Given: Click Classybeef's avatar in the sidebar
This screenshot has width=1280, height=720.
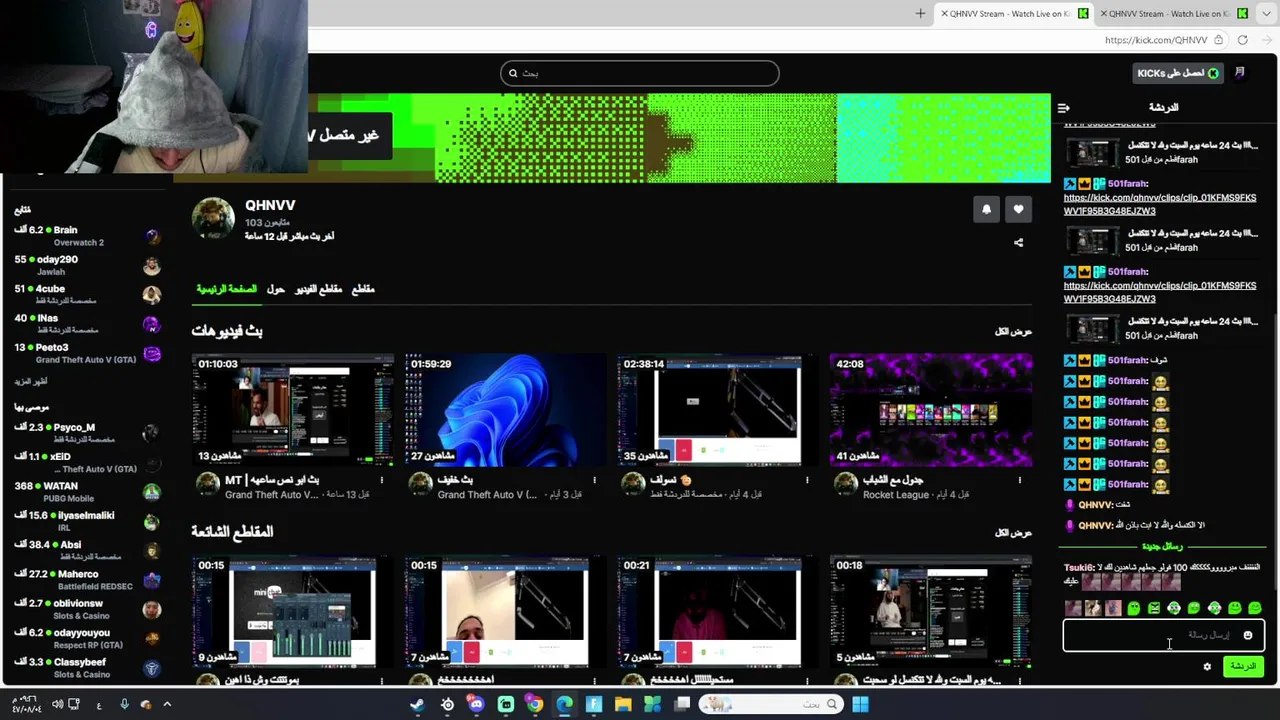Looking at the screenshot, I should tap(151, 668).
